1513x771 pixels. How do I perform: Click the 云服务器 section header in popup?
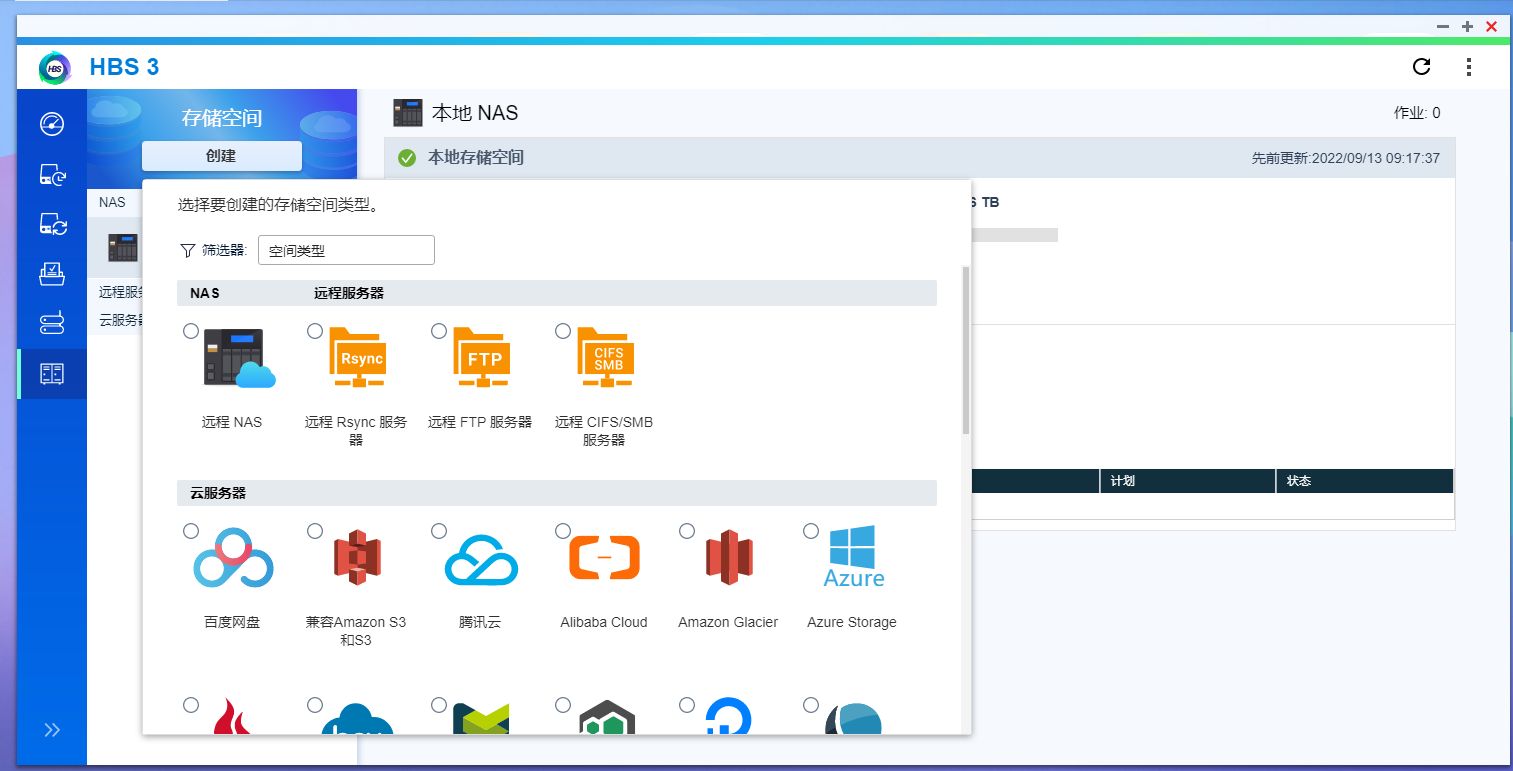click(x=218, y=493)
